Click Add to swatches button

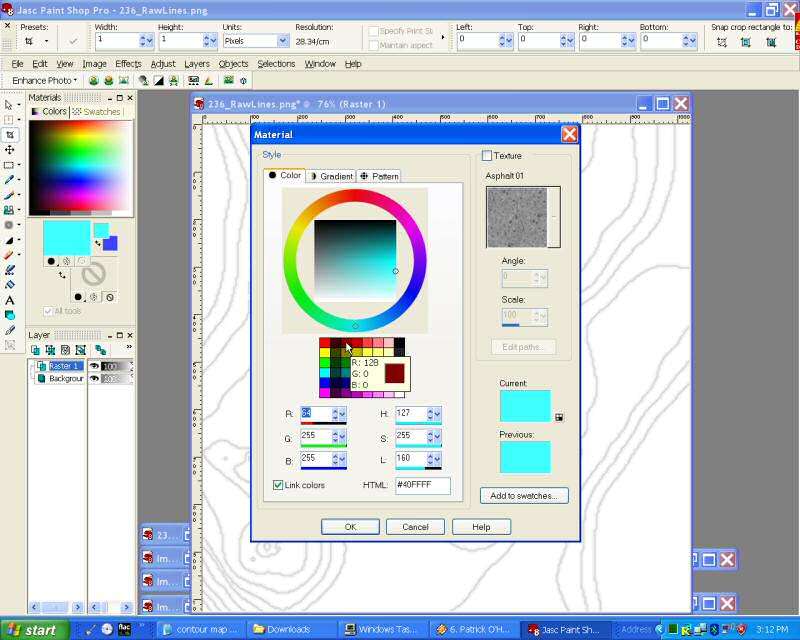pos(524,495)
